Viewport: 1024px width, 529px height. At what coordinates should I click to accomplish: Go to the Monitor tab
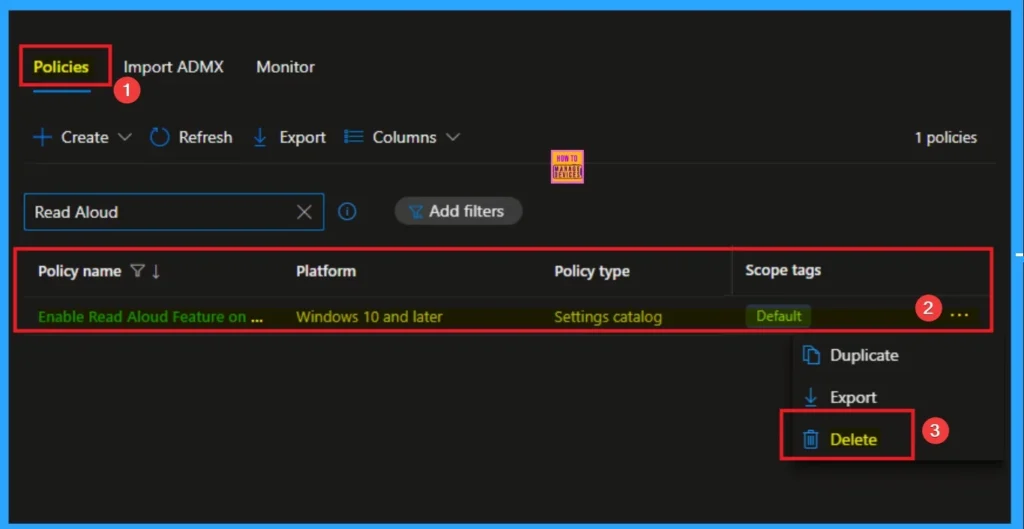285,67
